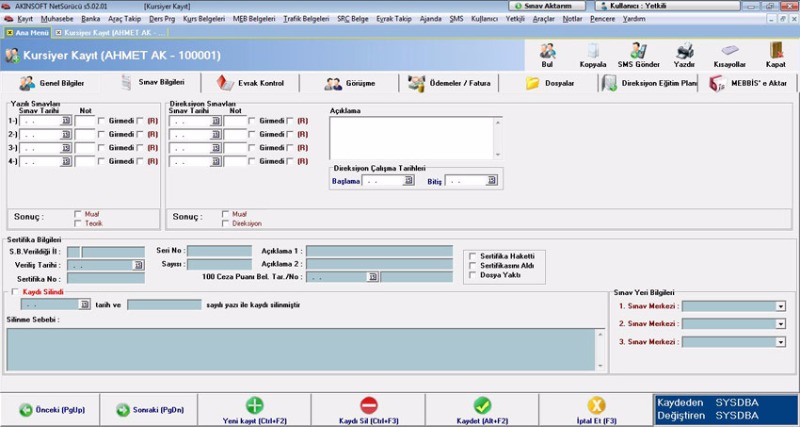Toggle the Kaydı Silindi checkbox

(13, 292)
